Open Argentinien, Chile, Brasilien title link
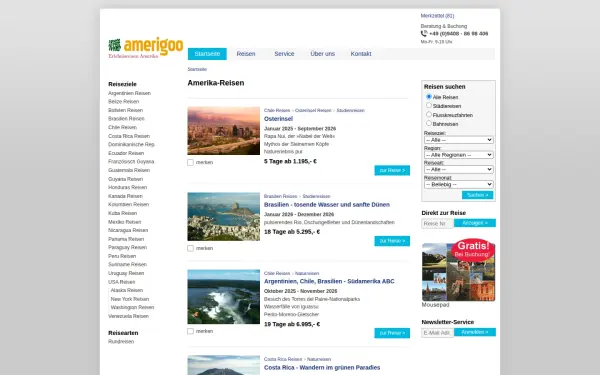 (329, 281)
